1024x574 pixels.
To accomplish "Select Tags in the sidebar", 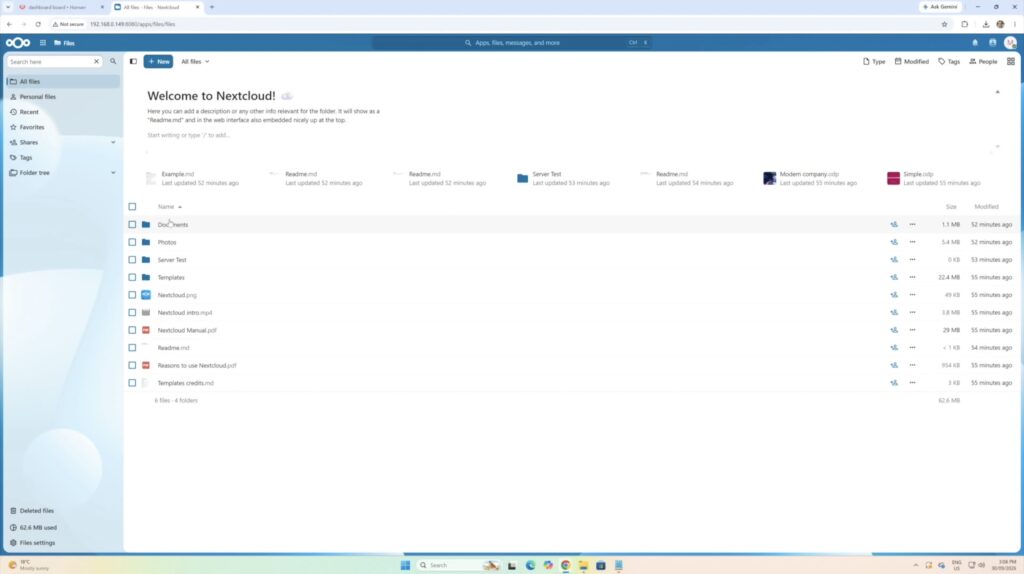I will pos(63,158).
